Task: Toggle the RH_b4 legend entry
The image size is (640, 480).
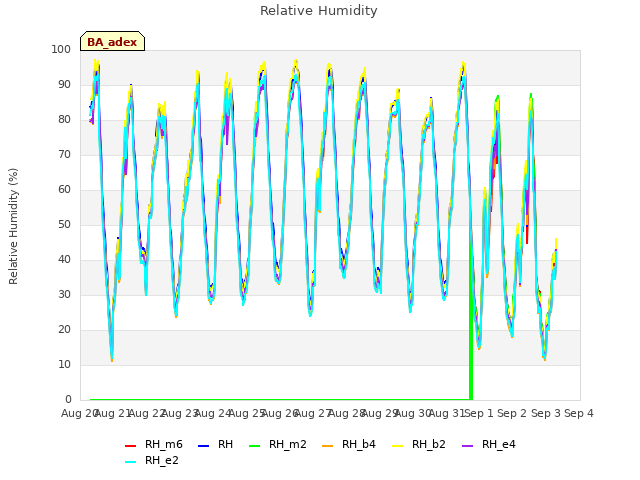Action: coord(349,444)
